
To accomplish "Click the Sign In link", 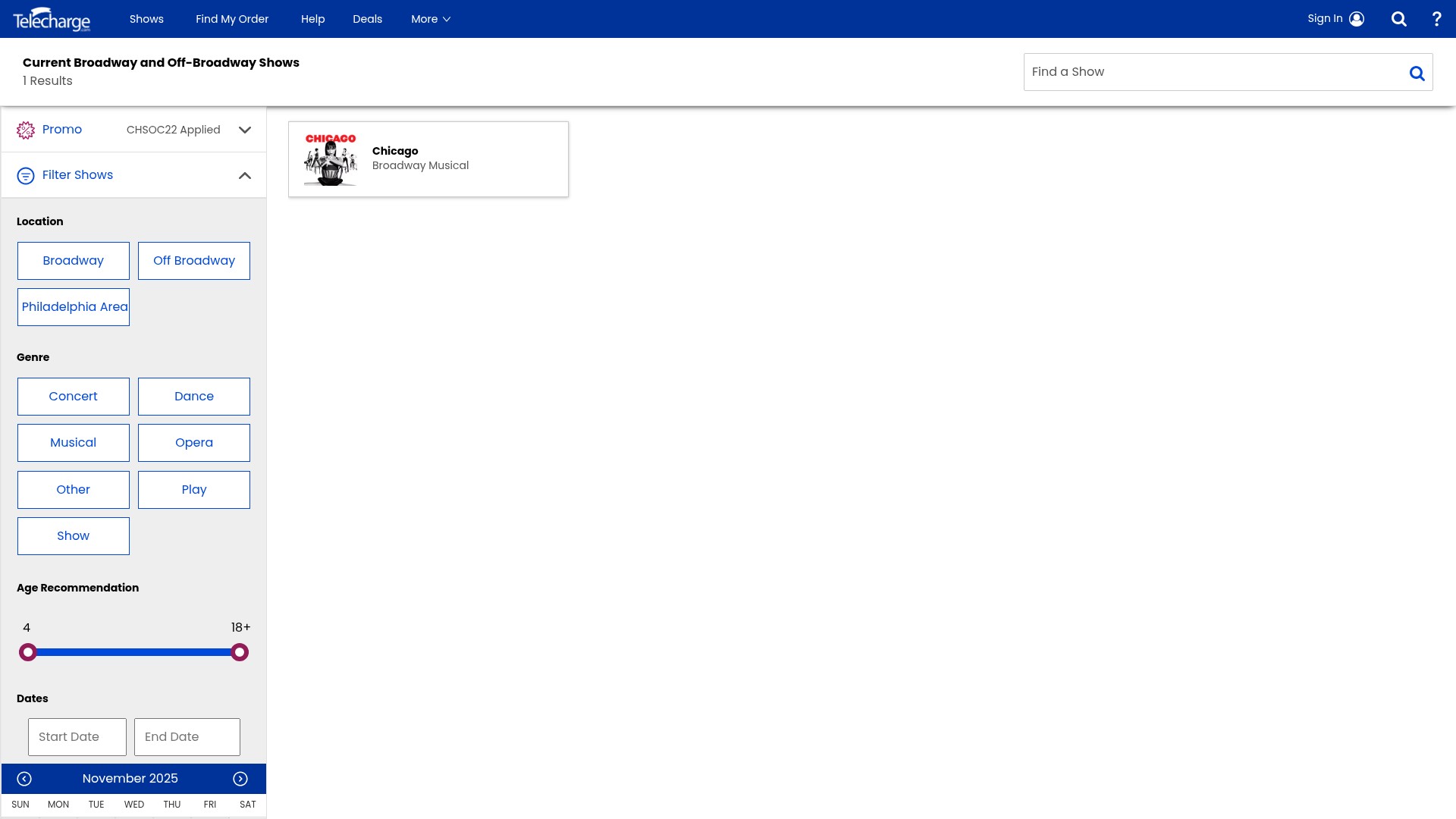I will click(1325, 19).
